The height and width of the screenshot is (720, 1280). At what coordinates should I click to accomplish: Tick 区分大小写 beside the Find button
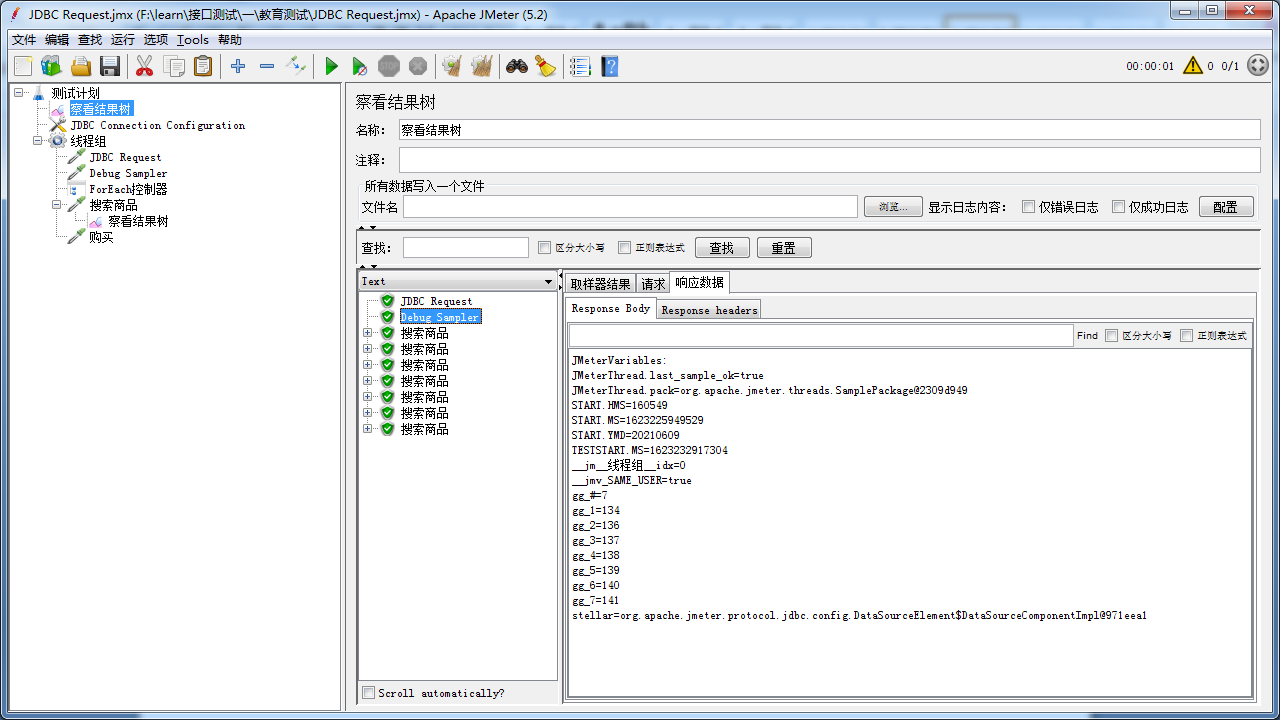1111,336
